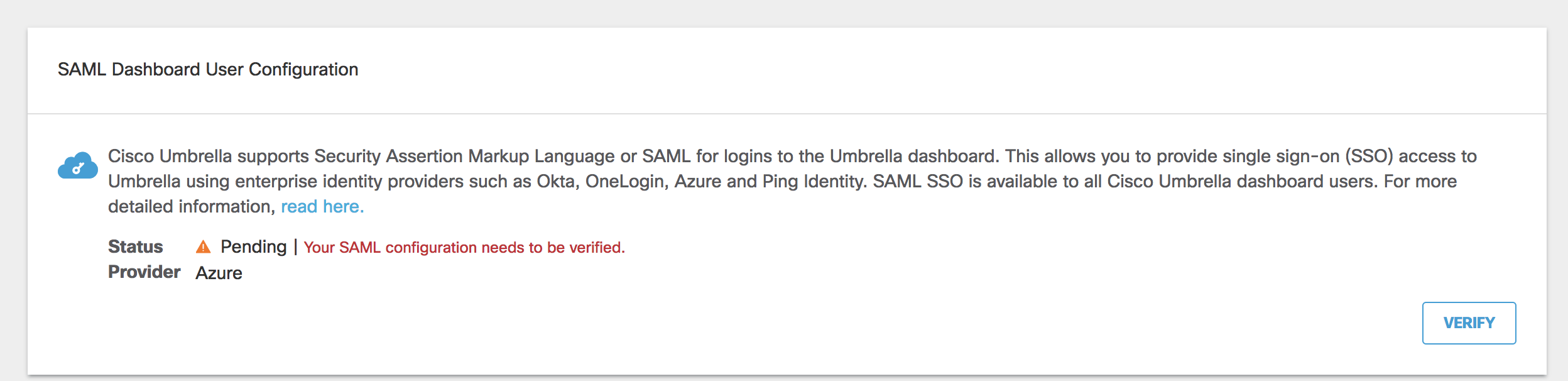Click the bold Status label
This screenshot has height=381, width=1568.
pos(135,246)
